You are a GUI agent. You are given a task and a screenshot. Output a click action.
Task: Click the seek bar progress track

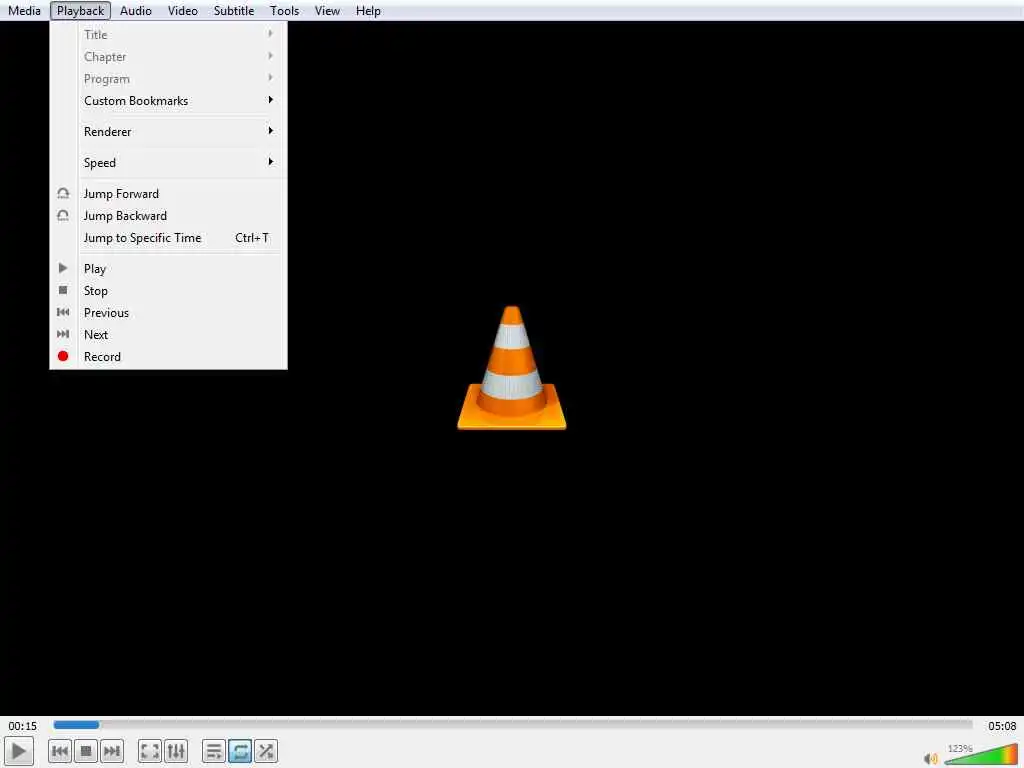[x=513, y=724]
